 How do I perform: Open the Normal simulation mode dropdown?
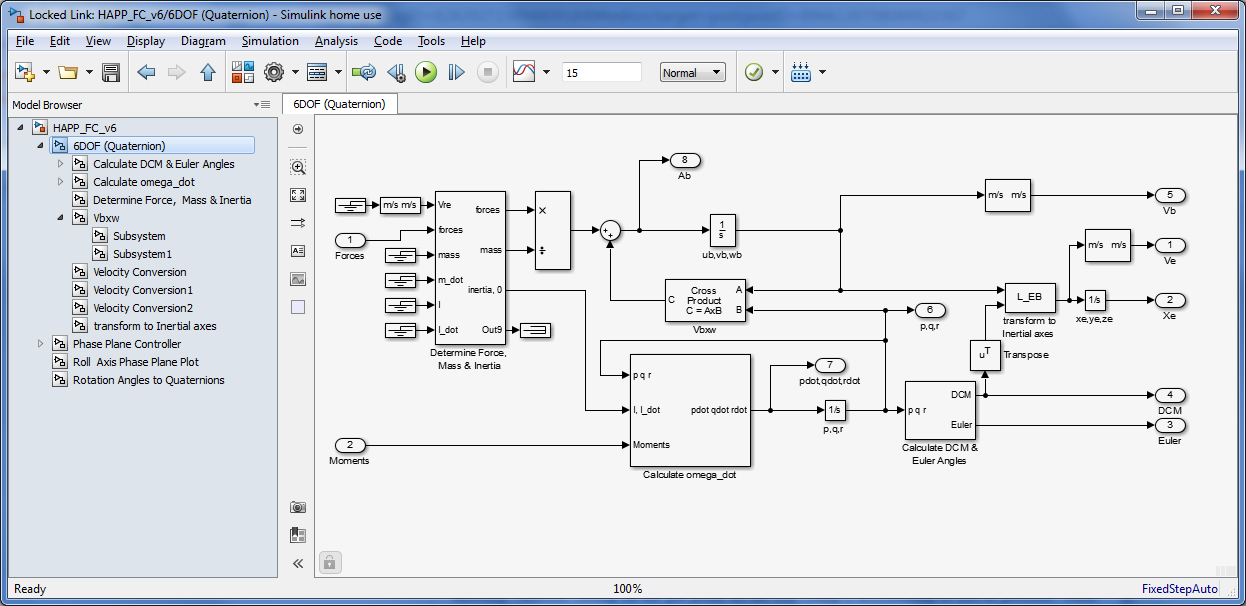tap(693, 72)
